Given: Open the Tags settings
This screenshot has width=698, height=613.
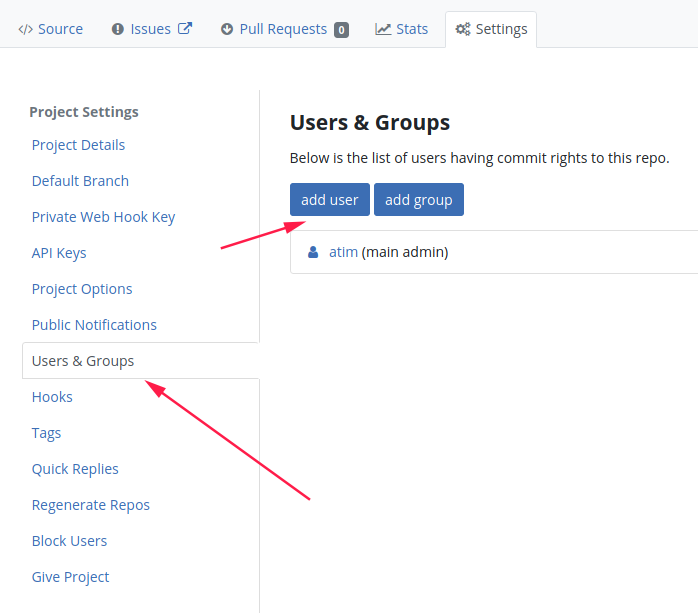Looking at the screenshot, I should tap(46, 433).
